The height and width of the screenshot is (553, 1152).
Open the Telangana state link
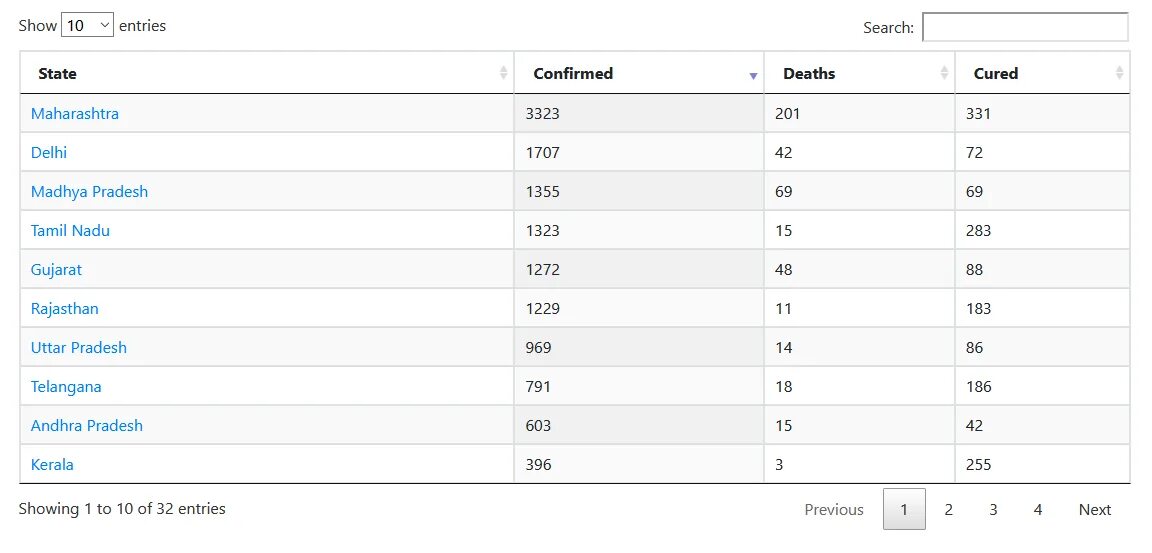(x=66, y=387)
